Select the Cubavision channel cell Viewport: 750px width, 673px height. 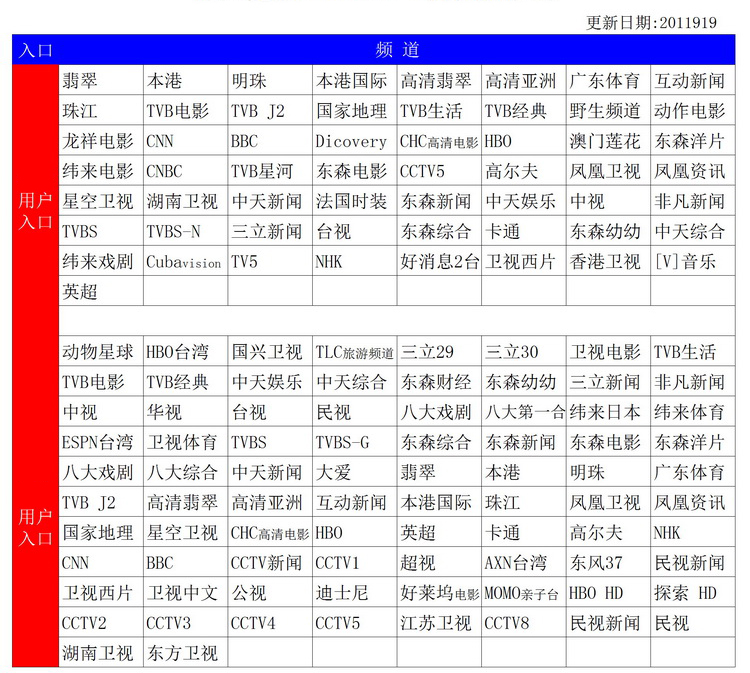point(184,262)
